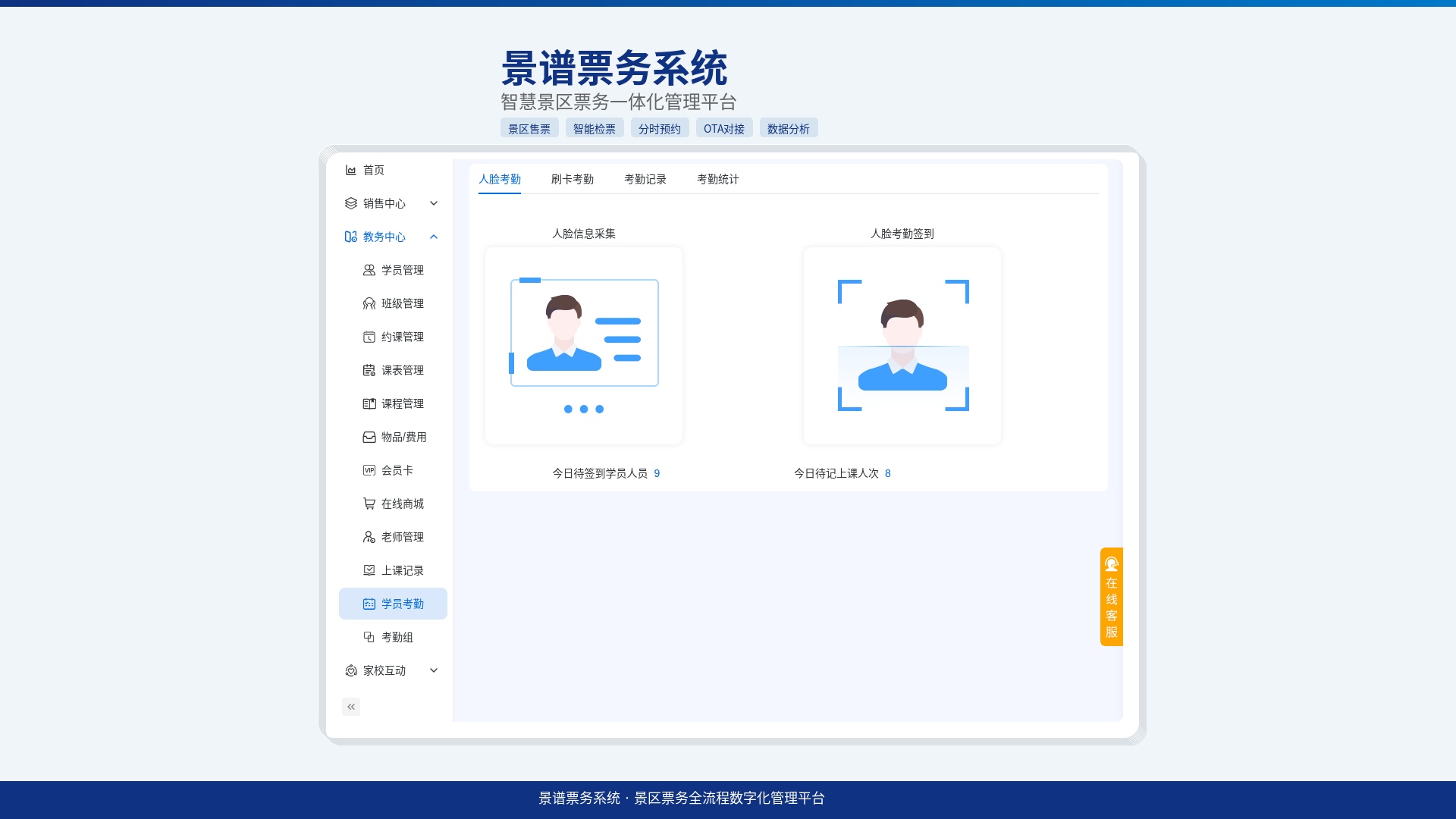Click the 上课记录 checkmark board icon
The width and height of the screenshot is (1456, 819).
click(x=369, y=570)
